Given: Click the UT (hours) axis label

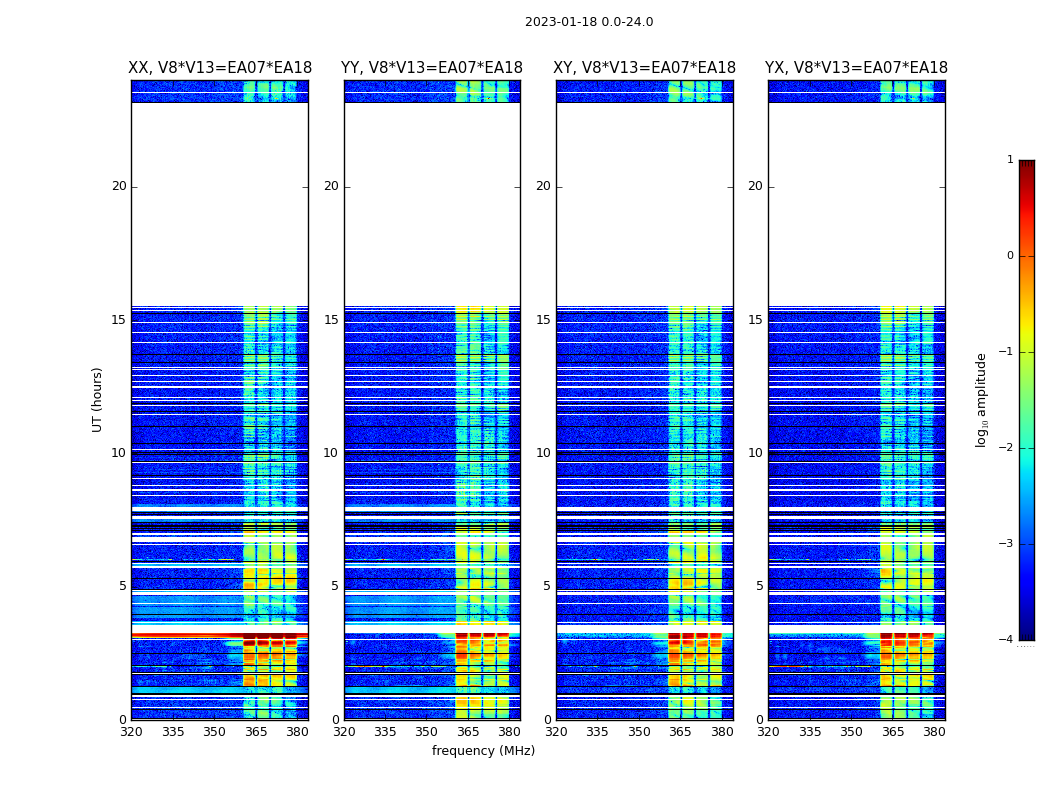Looking at the screenshot, I should click(97, 400).
